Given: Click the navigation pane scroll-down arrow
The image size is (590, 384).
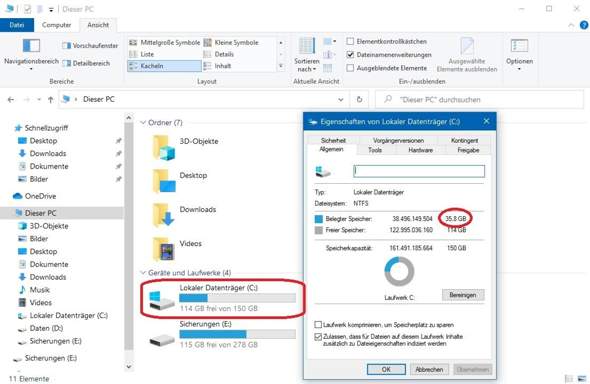Looking at the screenshot, I should point(129,366).
